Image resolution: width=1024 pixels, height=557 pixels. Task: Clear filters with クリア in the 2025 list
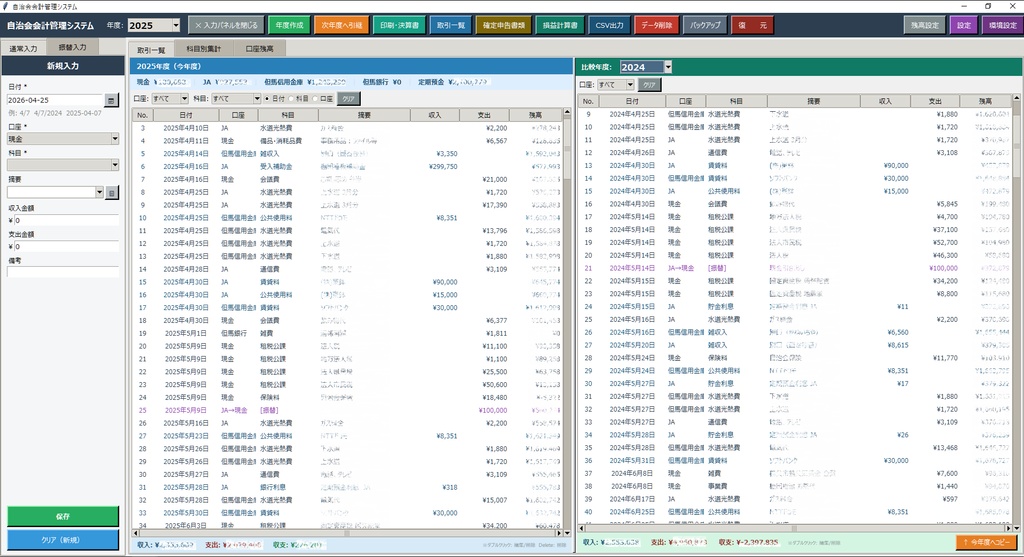349,99
